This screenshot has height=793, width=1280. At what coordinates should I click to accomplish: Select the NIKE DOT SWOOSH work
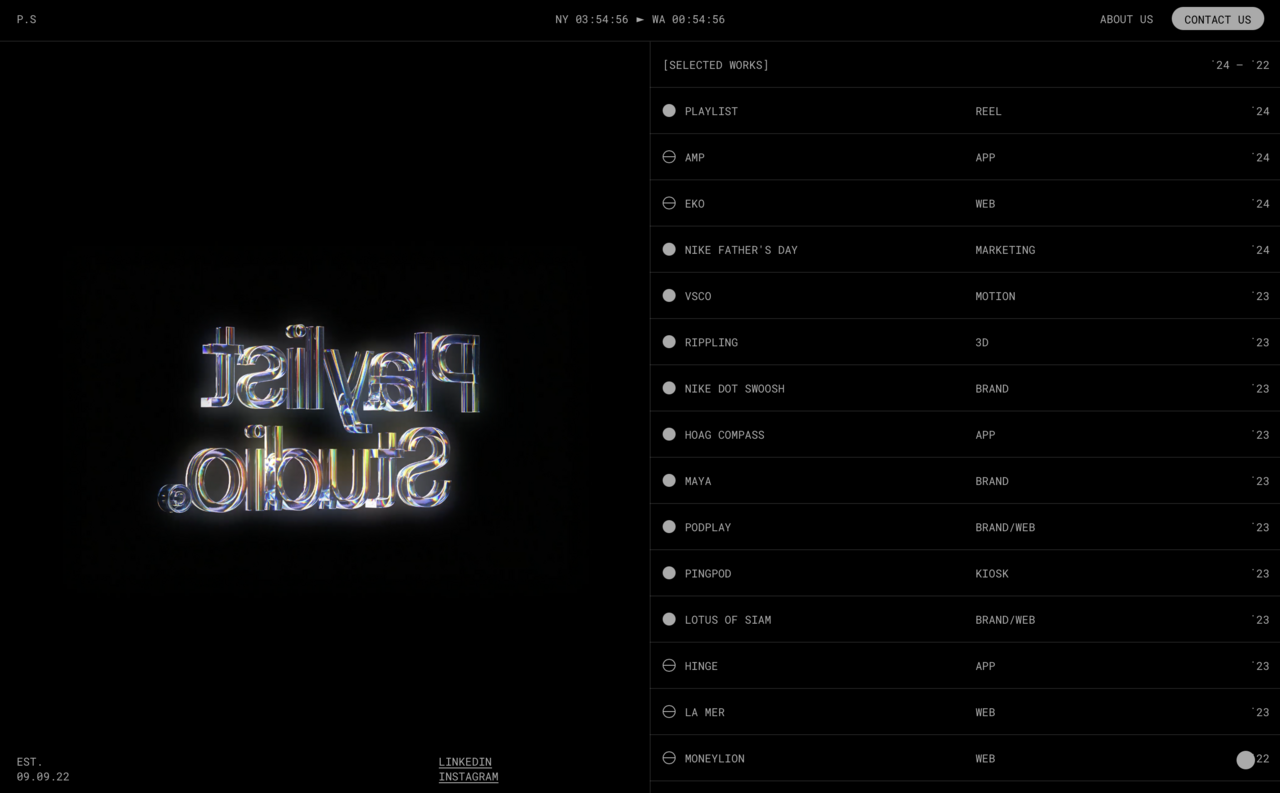tap(734, 389)
